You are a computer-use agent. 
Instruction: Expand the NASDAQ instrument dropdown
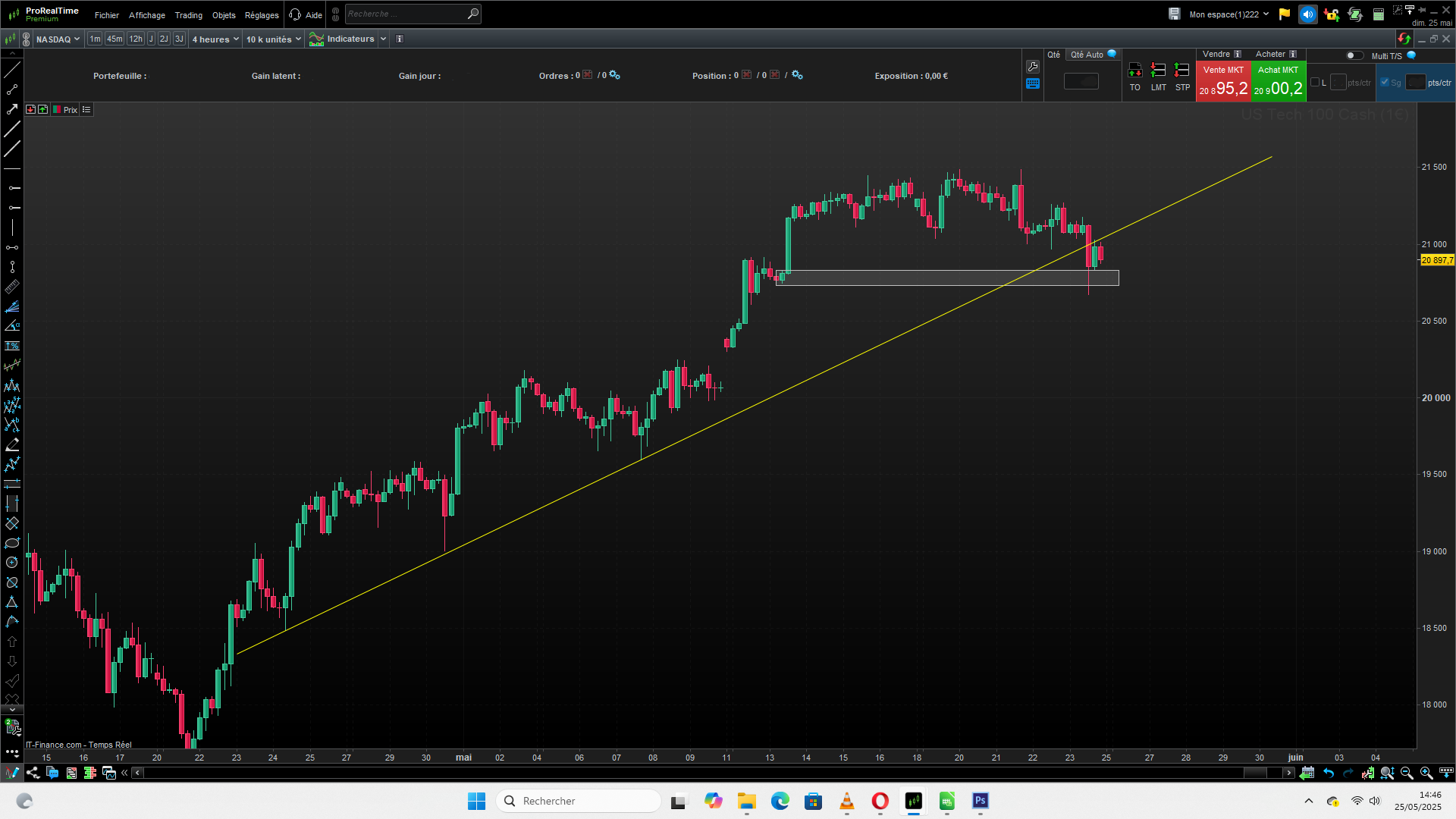click(x=58, y=39)
